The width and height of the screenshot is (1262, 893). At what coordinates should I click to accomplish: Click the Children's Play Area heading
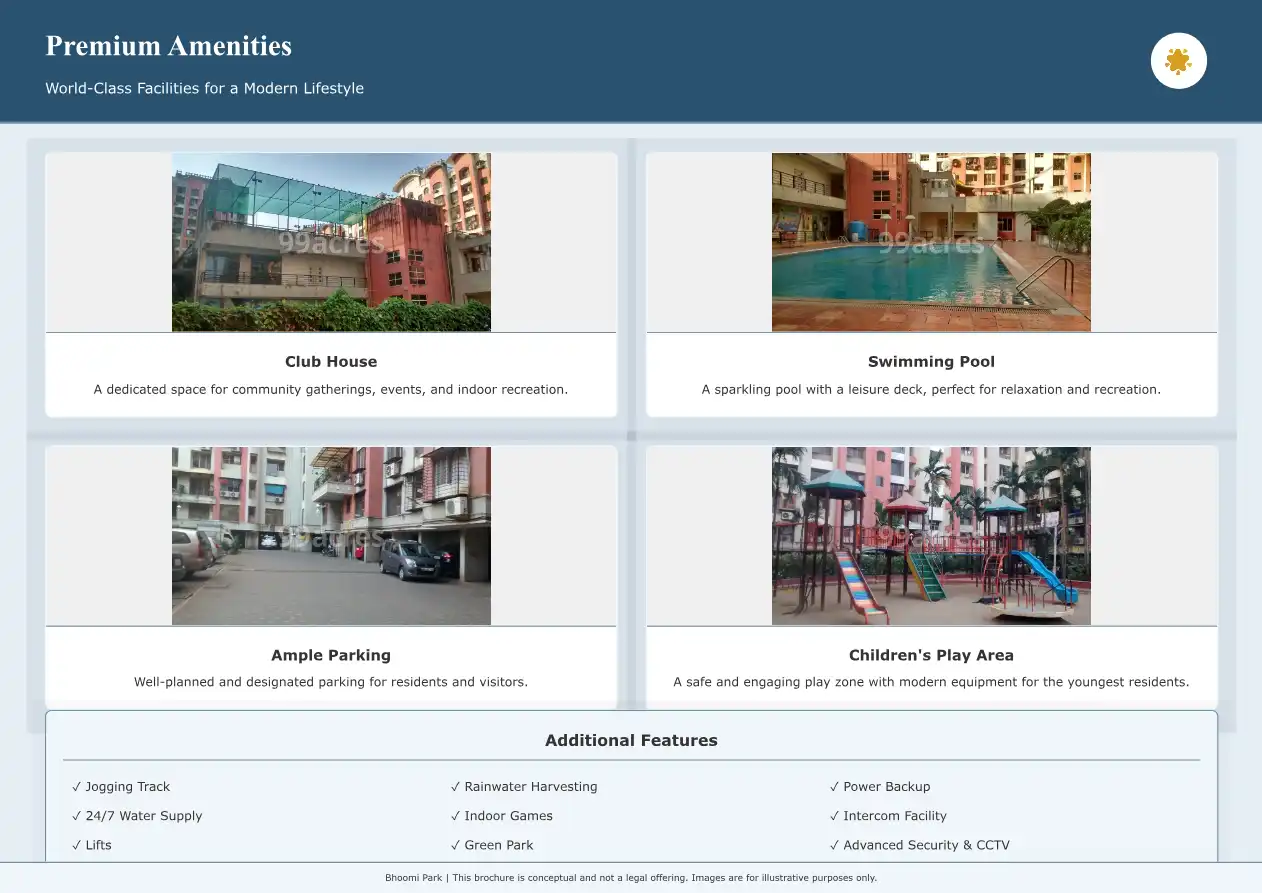coord(931,656)
